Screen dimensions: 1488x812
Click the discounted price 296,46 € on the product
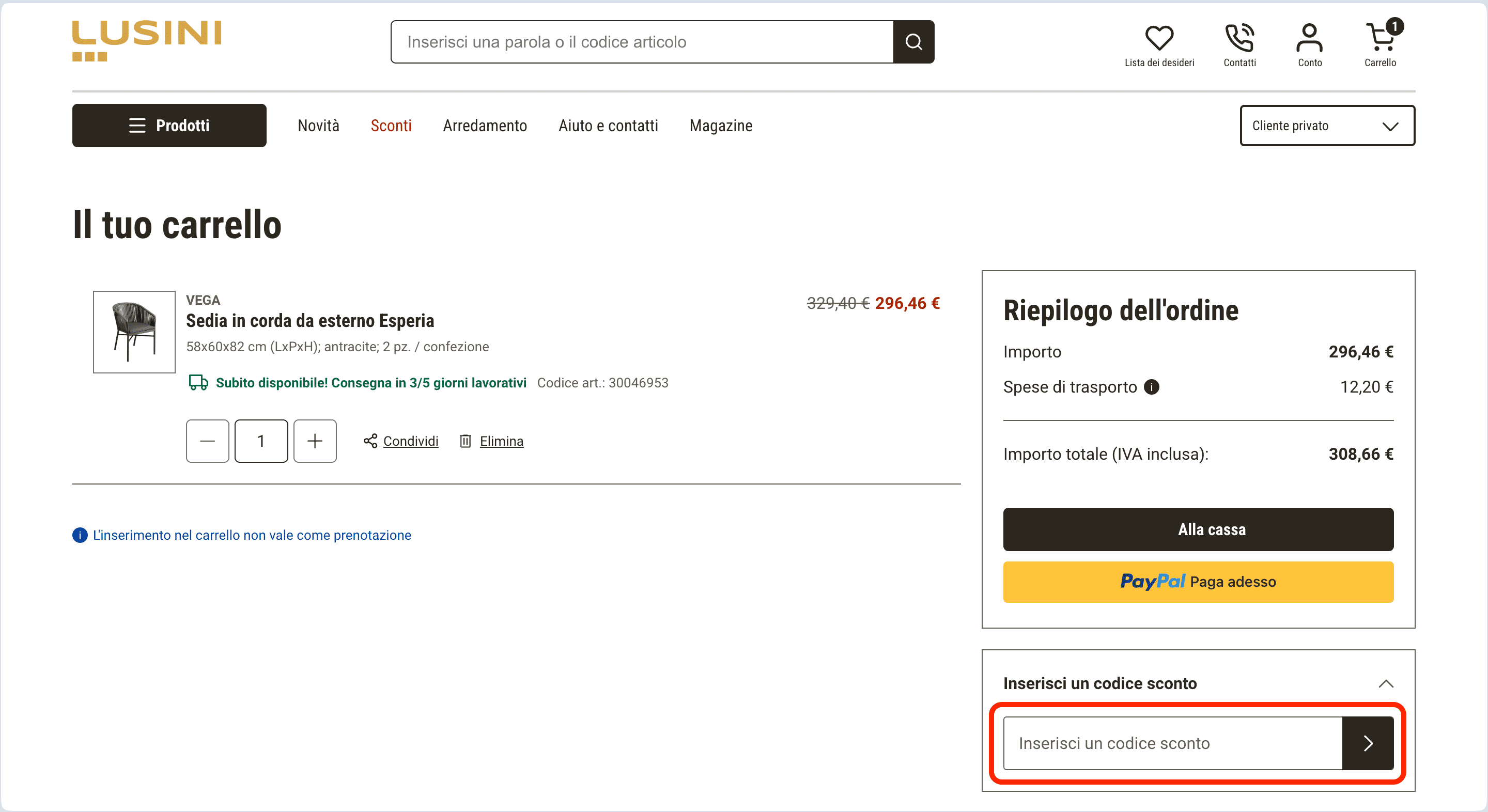[x=907, y=303]
